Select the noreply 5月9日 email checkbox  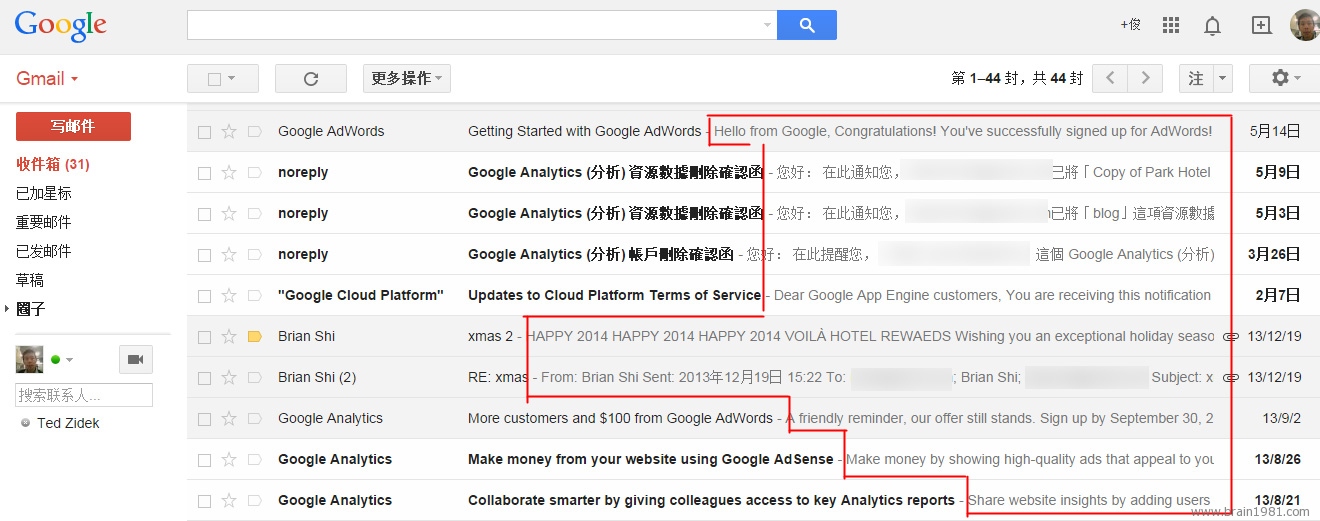(x=204, y=172)
